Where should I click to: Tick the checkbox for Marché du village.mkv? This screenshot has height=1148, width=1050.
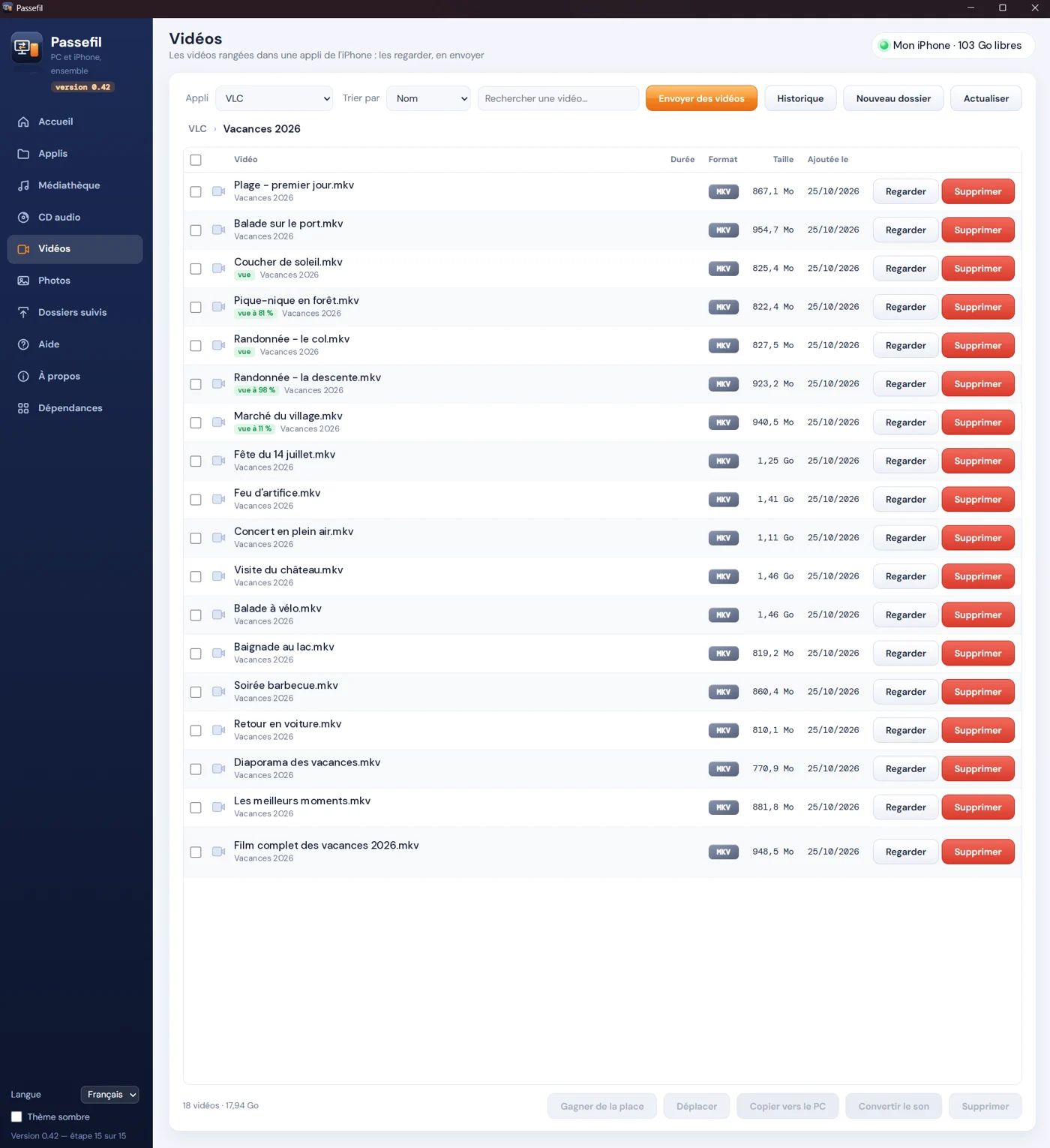(196, 422)
